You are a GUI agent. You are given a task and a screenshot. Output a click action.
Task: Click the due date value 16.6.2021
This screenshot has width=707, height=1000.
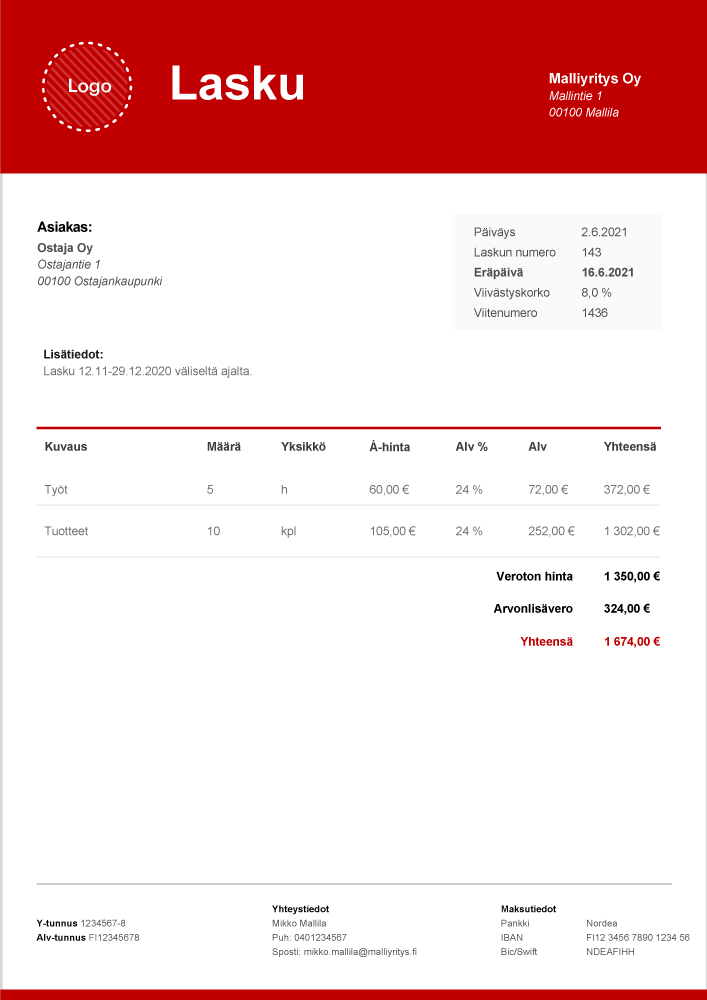(607, 272)
